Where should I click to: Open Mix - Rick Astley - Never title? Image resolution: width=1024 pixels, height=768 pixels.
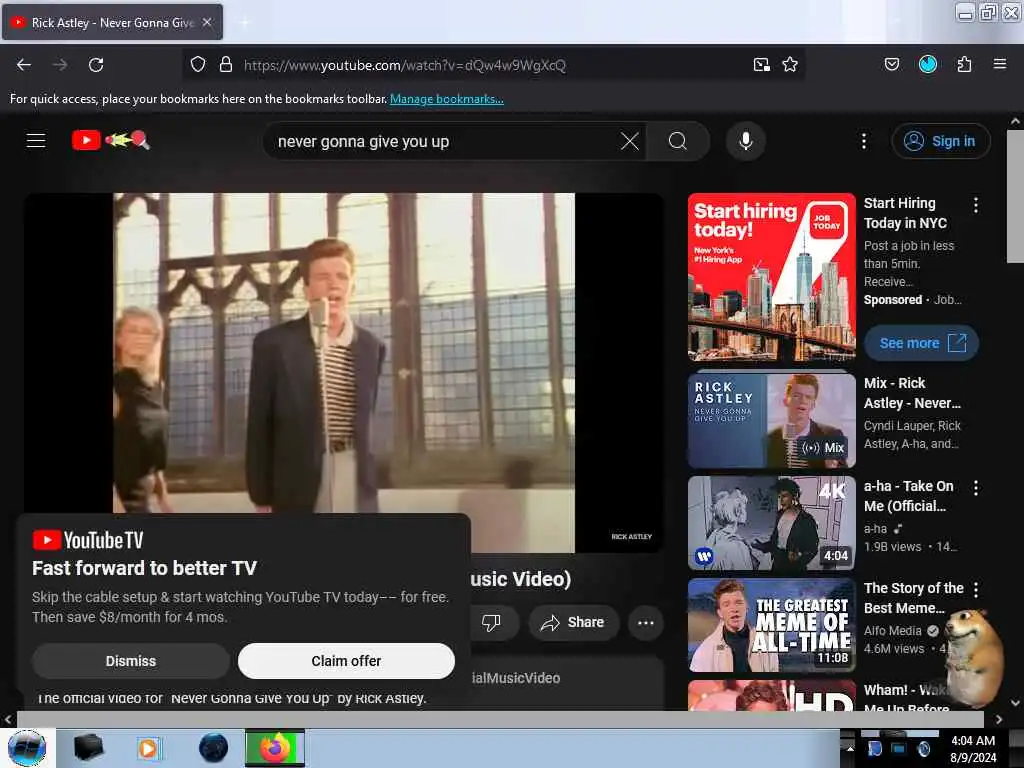coord(912,393)
